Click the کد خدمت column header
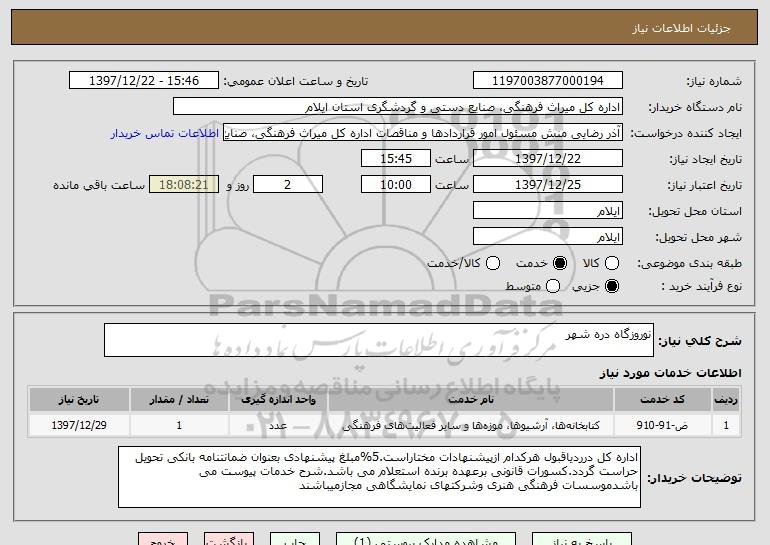Viewport: 770px width, 545px height. [662, 400]
